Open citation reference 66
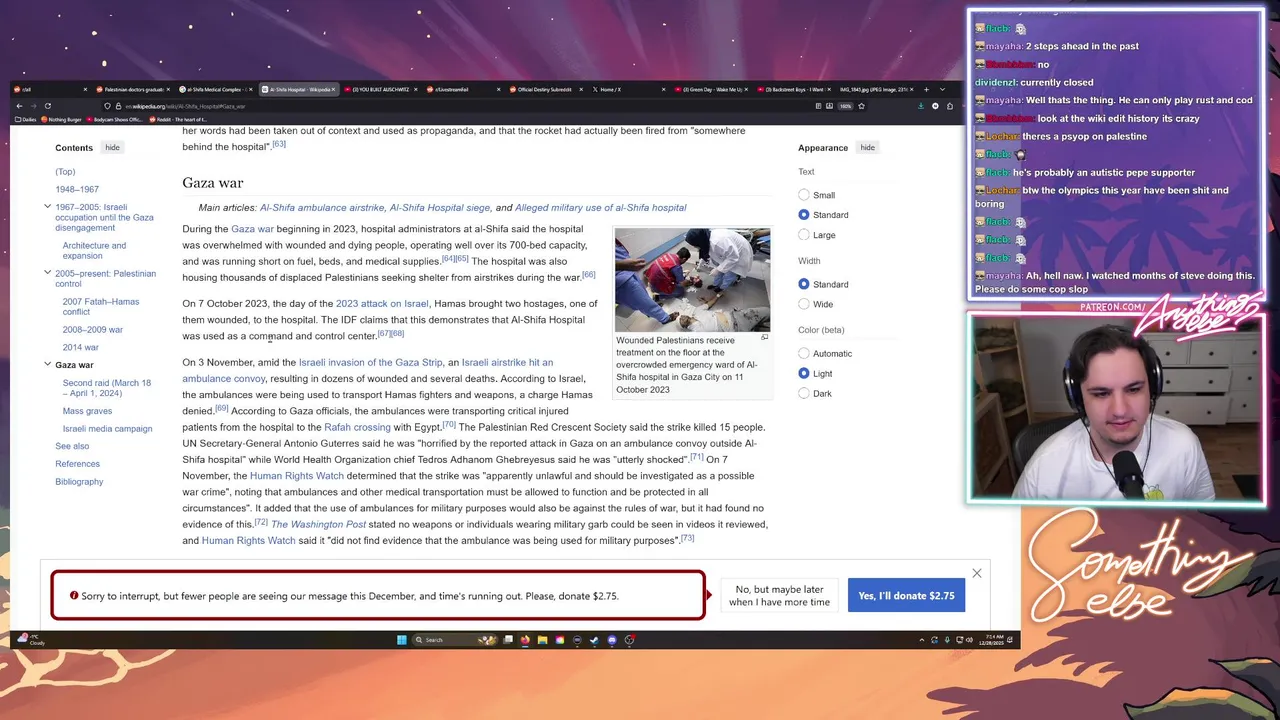This screenshot has width=1280, height=720. click(x=588, y=275)
